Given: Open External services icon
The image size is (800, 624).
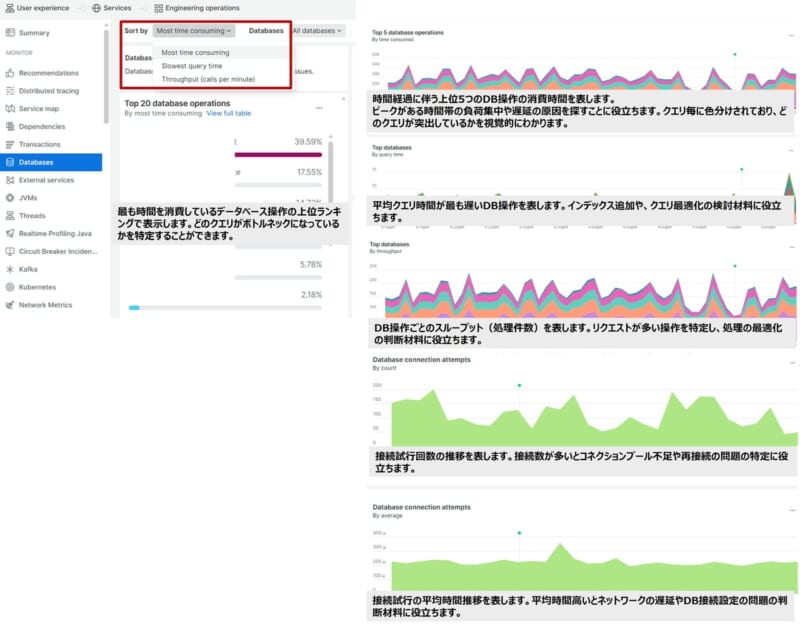Looking at the screenshot, I should point(10,180).
